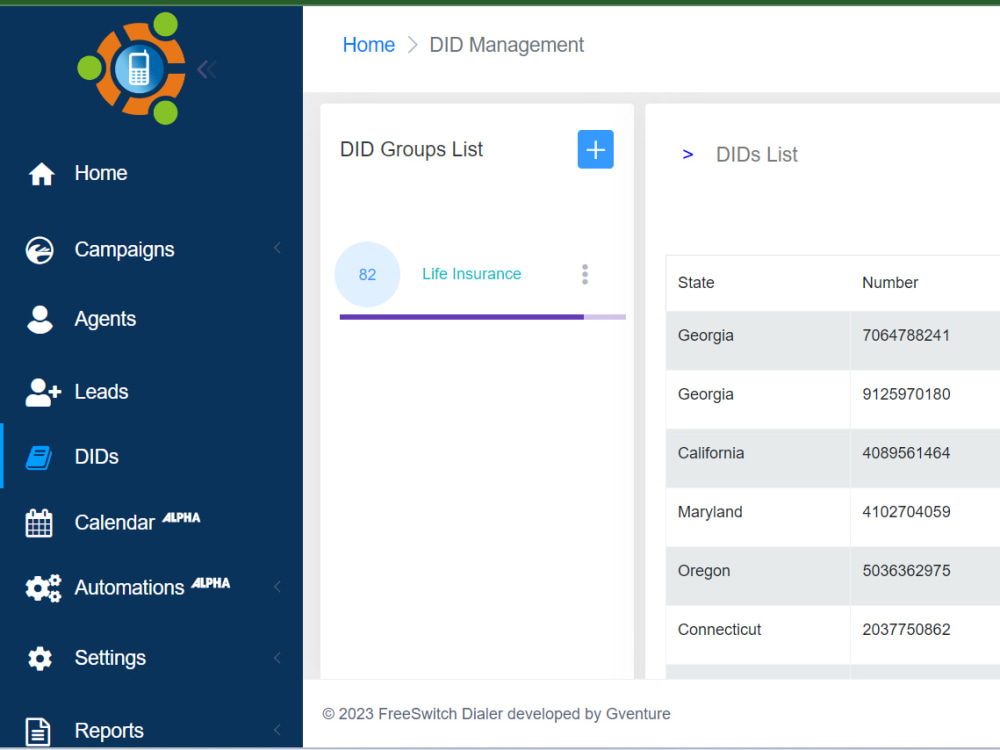Click the dialer app logo

140,68
